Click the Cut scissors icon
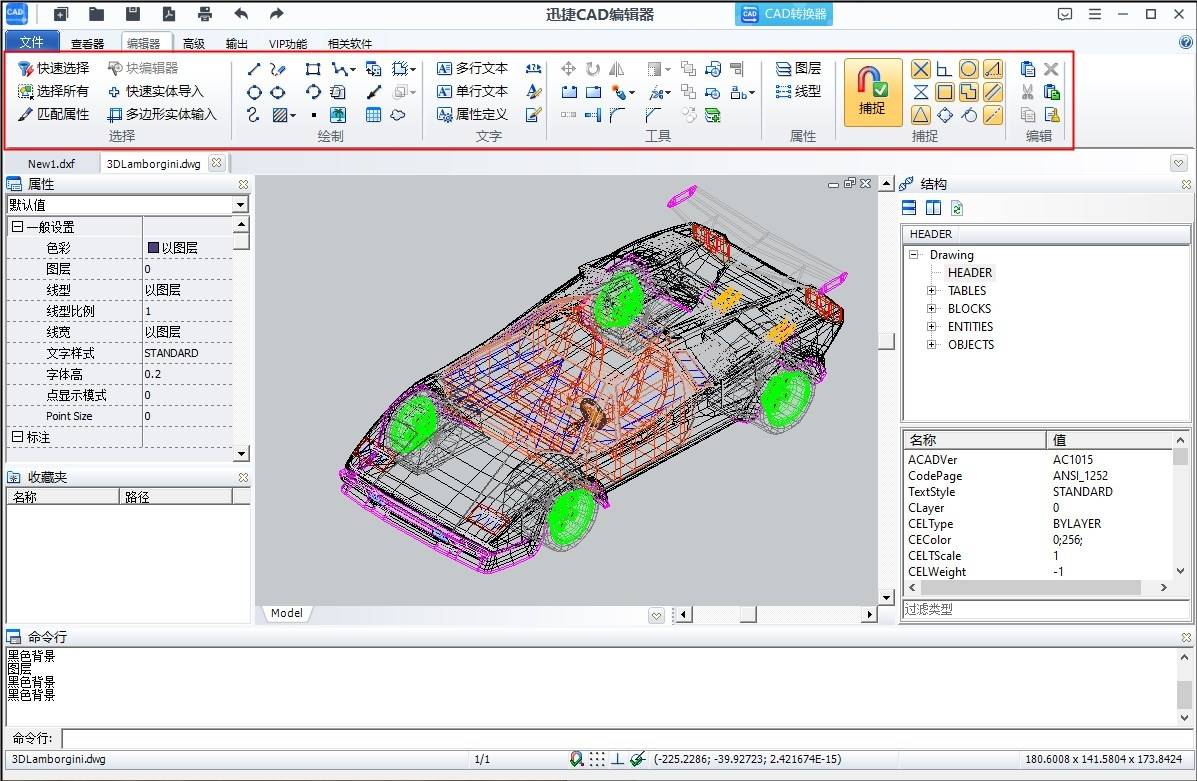This screenshot has width=1197, height=781. point(1028,92)
